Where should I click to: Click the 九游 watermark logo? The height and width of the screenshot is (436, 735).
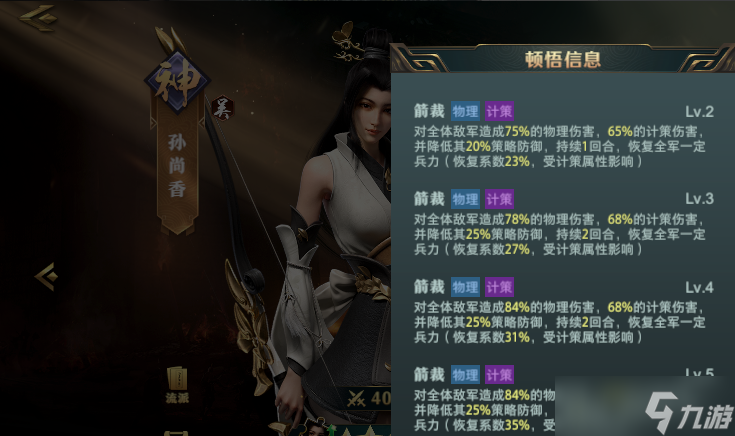[x=689, y=413]
